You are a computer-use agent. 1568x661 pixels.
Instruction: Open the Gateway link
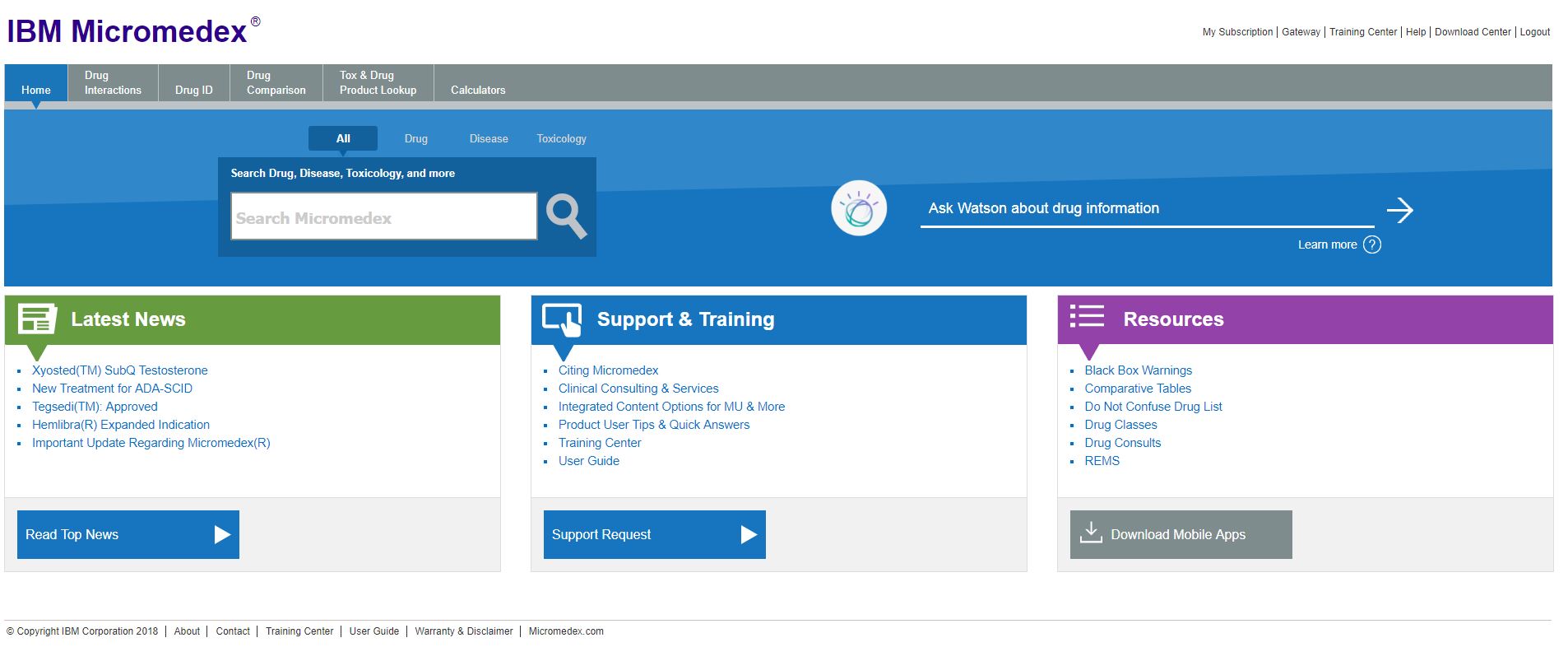click(x=1301, y=32)
